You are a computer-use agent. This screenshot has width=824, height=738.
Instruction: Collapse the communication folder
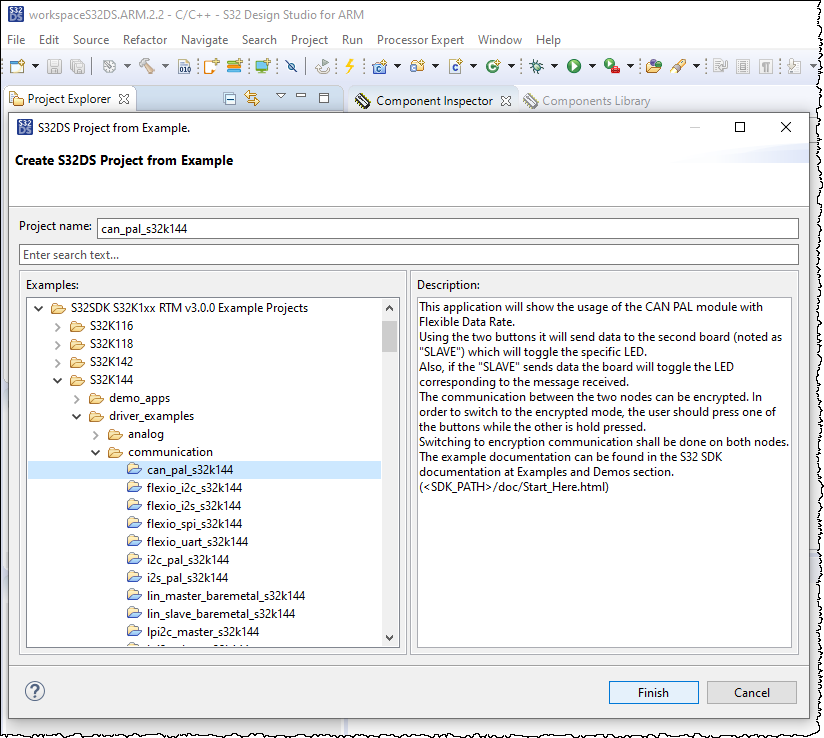[95, 452]
